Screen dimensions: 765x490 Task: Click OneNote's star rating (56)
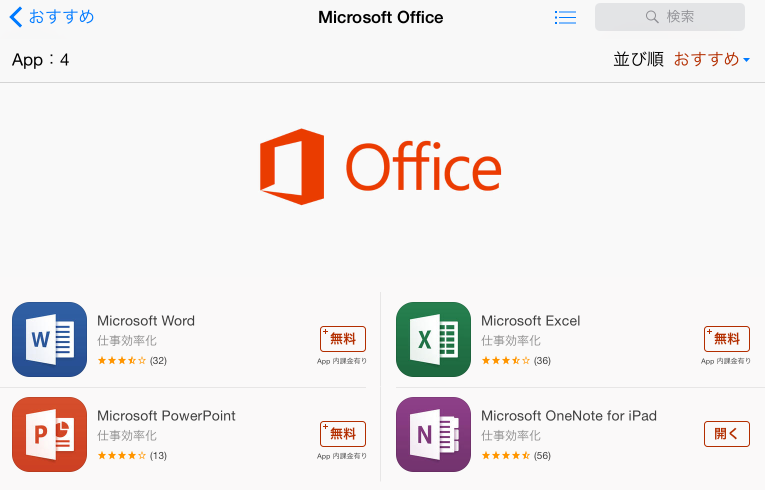point(516,456)
